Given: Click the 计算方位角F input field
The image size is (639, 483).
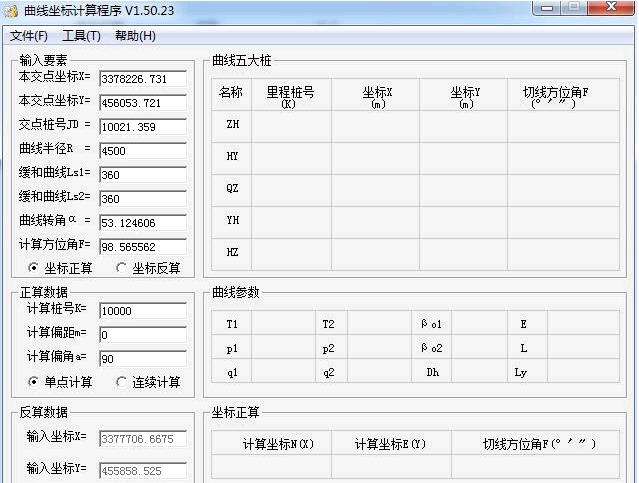Looking at the screenshot, I should 143,247.
